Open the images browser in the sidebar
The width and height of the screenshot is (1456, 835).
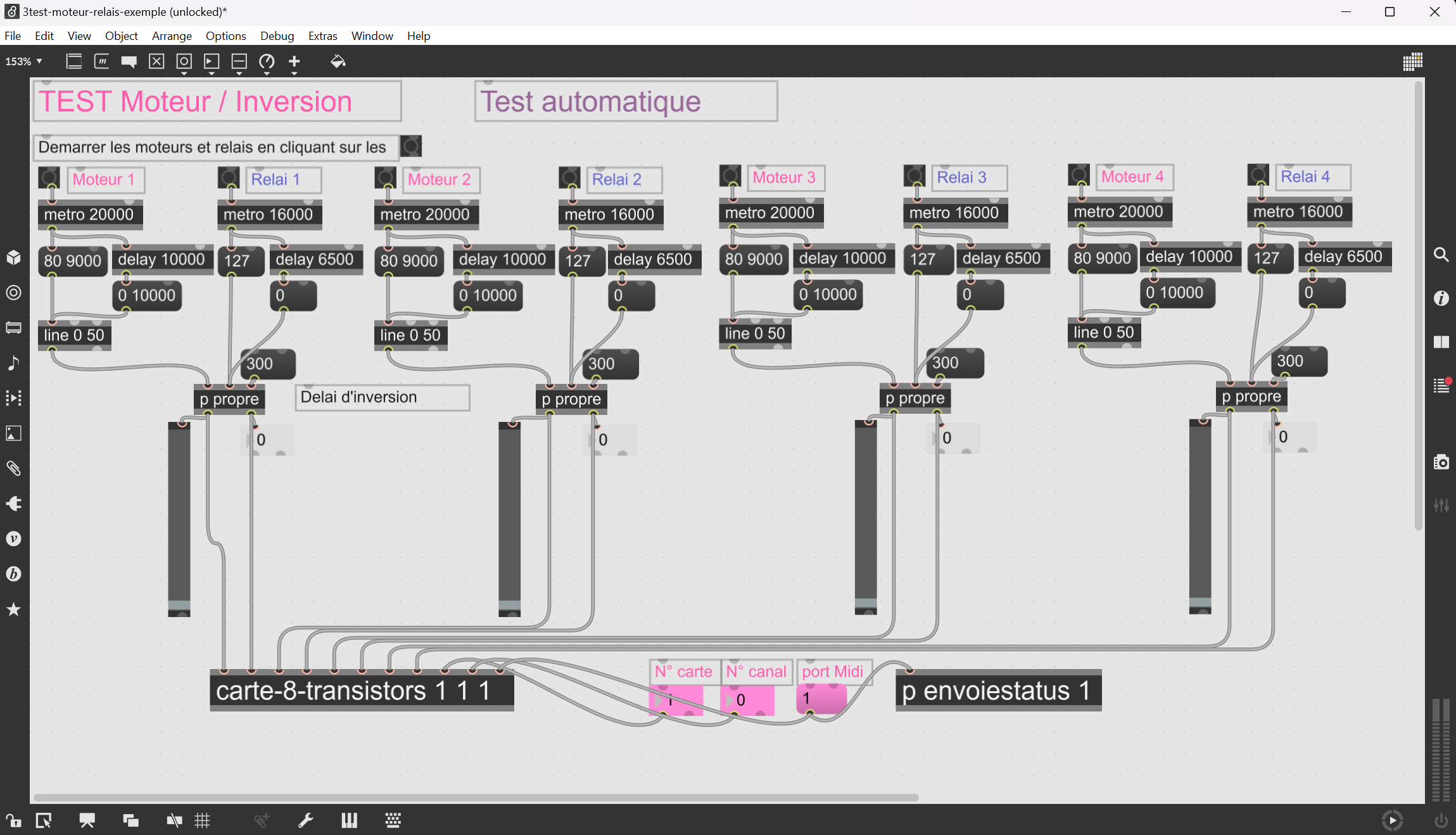pos(14,433)
